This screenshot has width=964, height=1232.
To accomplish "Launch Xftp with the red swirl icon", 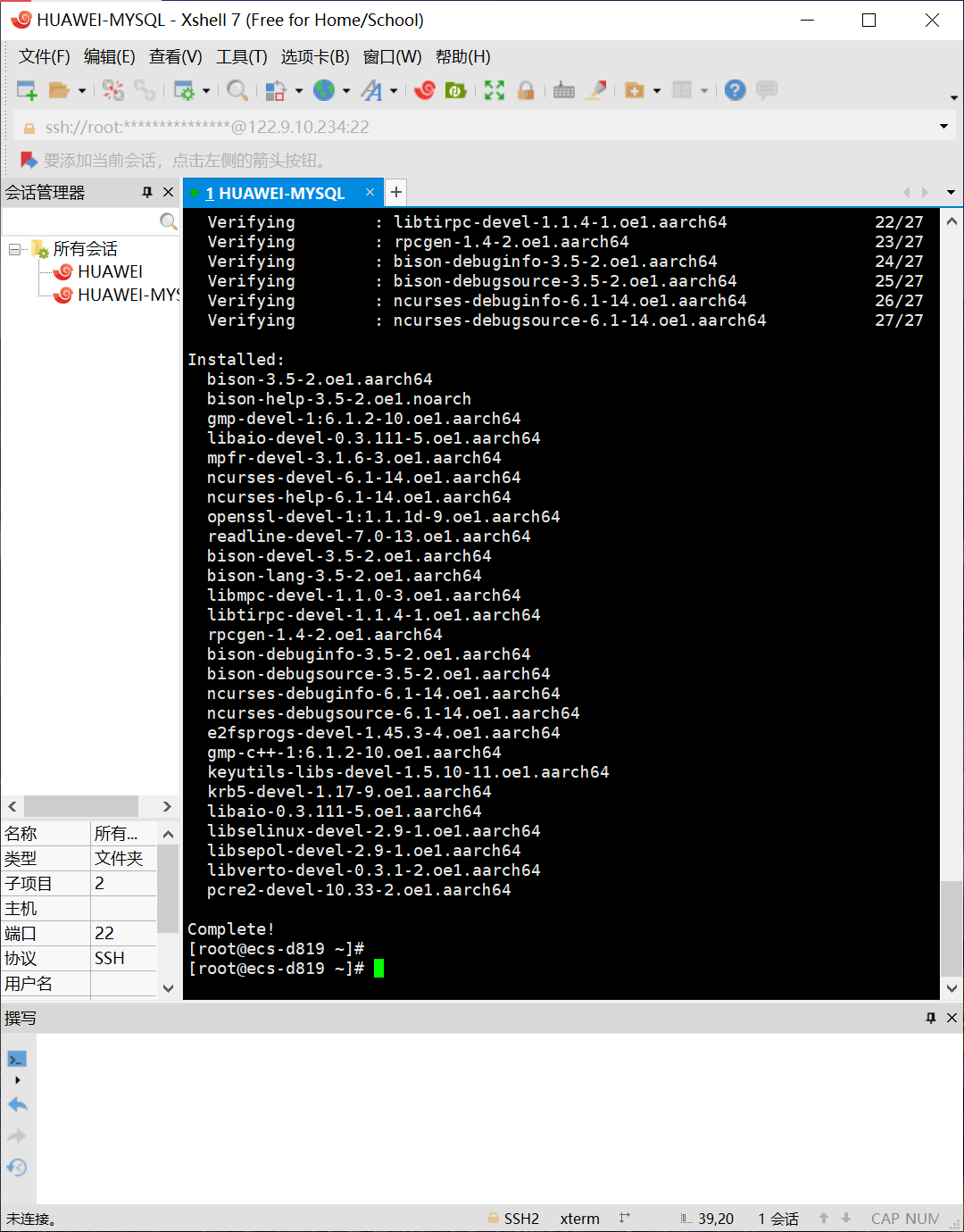I will coord(425,90).
